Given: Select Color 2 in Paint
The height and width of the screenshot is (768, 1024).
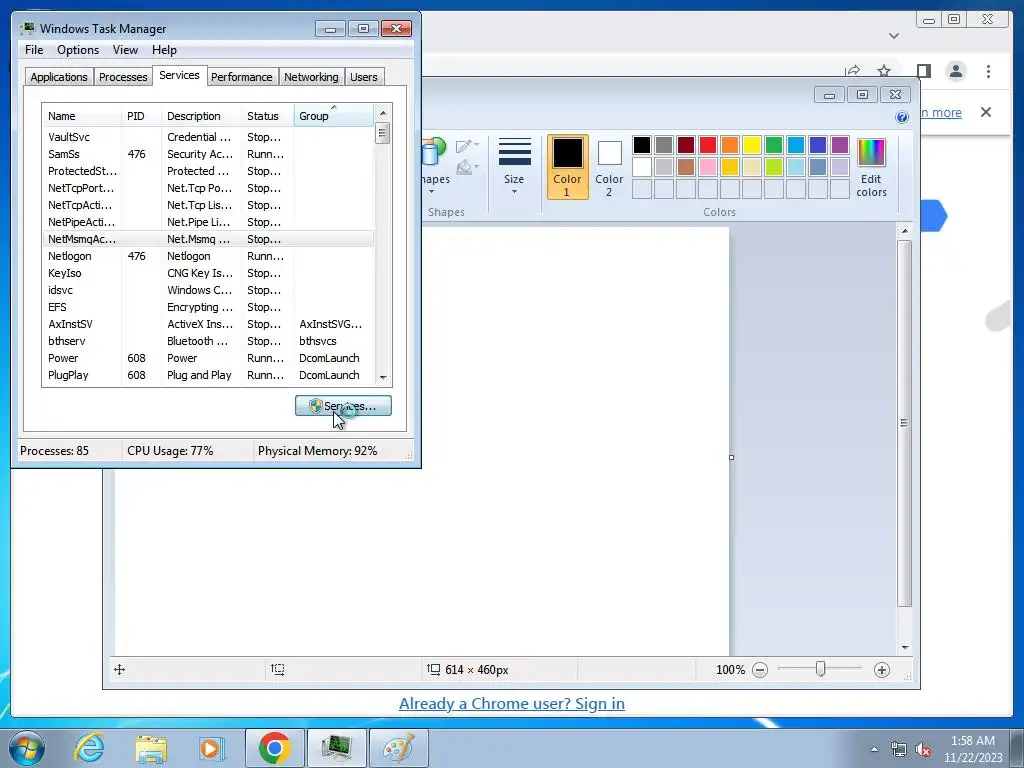Looking at the screenshot, I should tap(609, 167).
